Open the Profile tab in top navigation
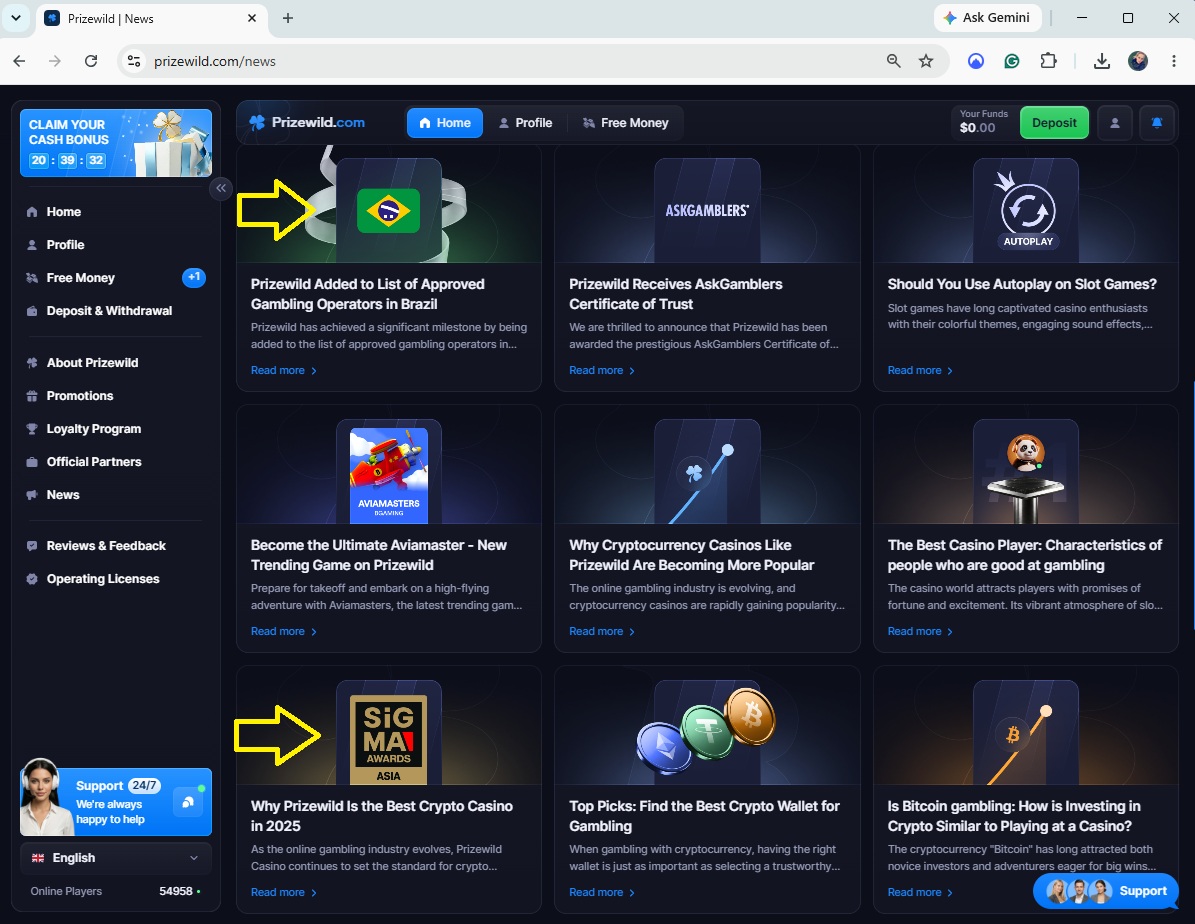Screen dimensions: 1195x924 coord(525,123)
